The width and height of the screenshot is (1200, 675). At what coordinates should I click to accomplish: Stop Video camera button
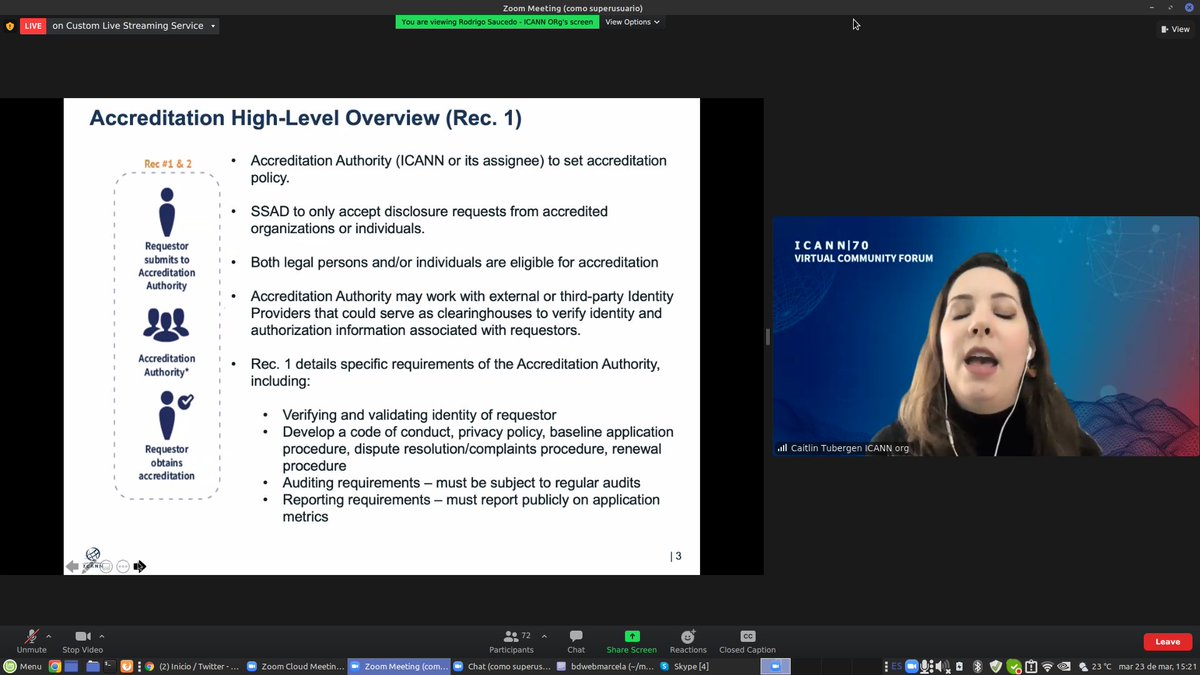83,640
